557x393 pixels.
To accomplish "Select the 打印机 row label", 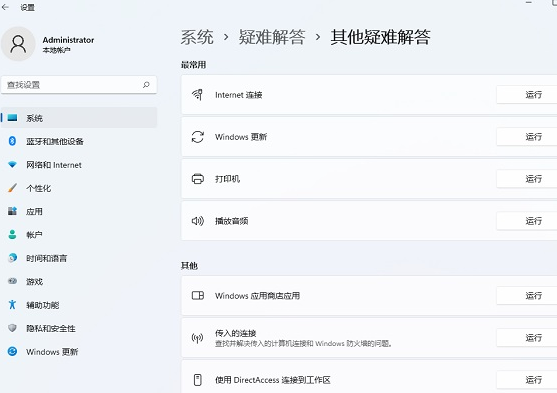I will click(x=227, y=179).
